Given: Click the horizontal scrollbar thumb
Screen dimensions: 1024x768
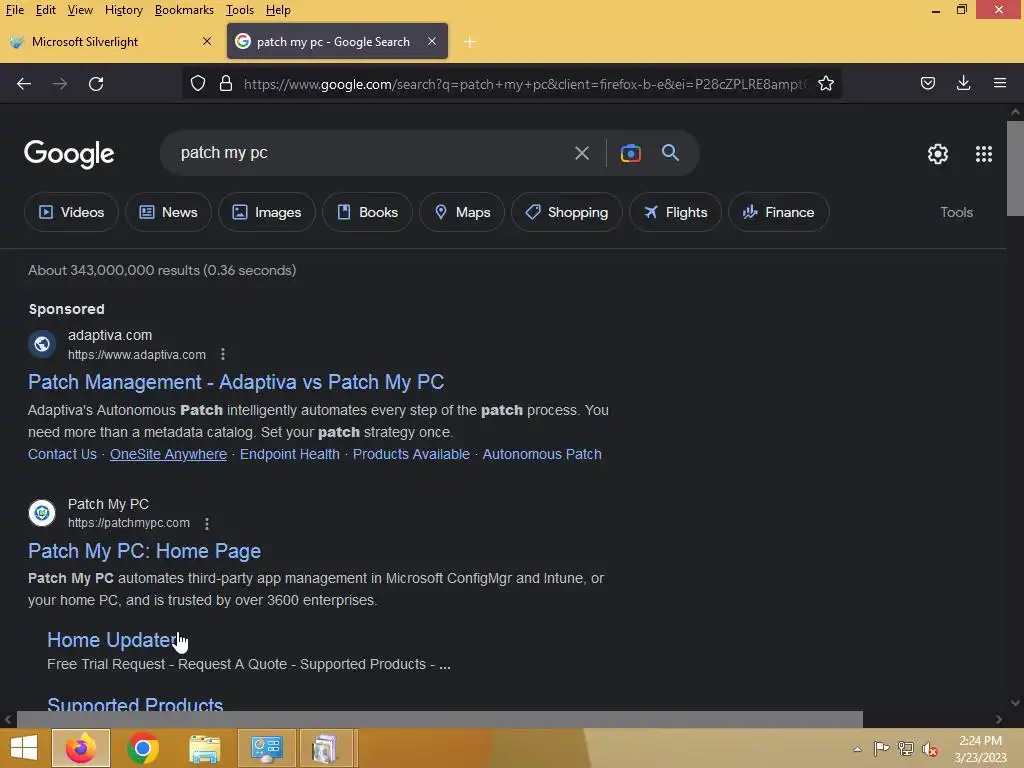Looking at the screenshot, I should pyautogui.click(x=440, y=719).
